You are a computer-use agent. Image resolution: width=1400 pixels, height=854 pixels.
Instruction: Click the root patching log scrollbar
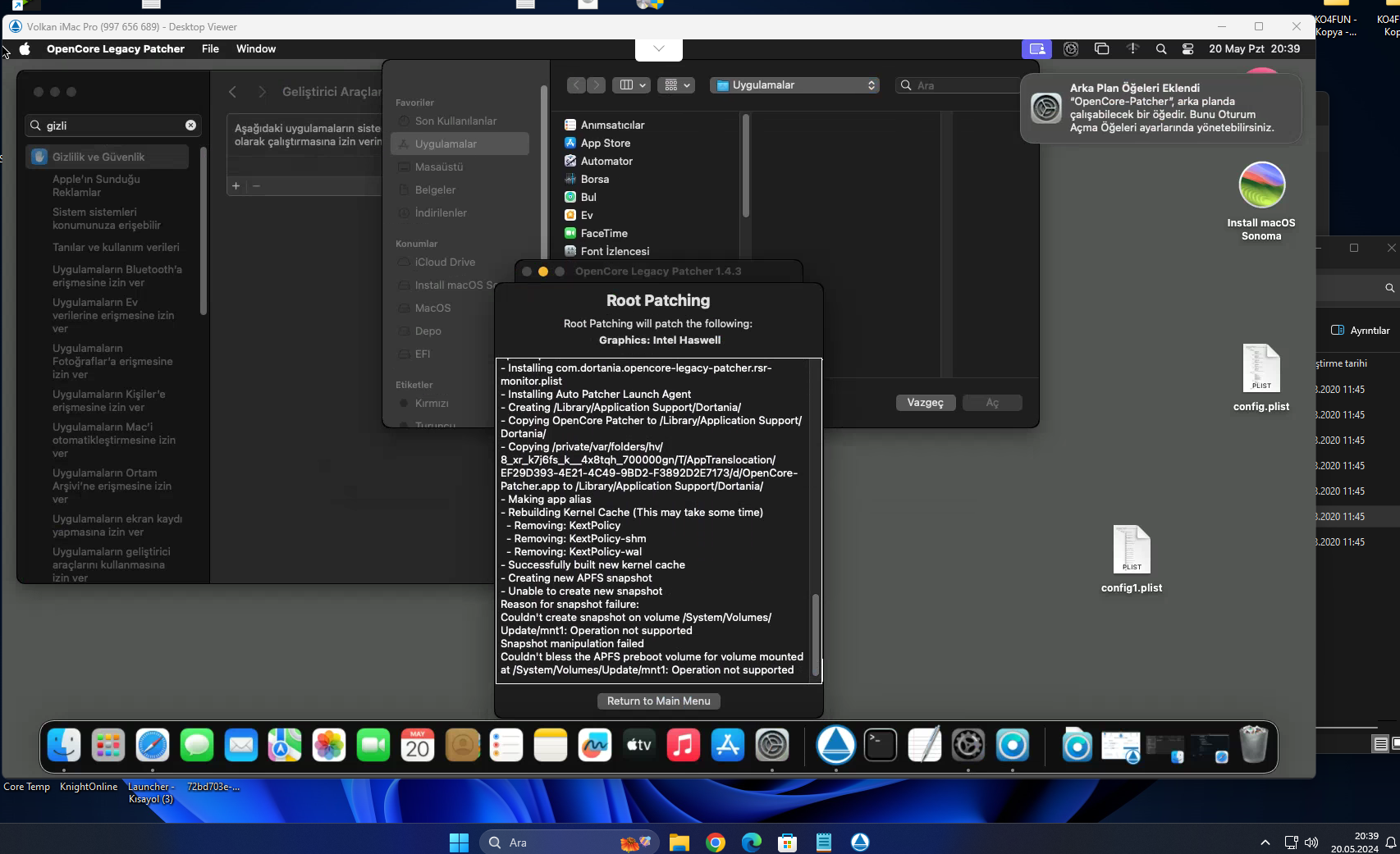coord(815,635)
